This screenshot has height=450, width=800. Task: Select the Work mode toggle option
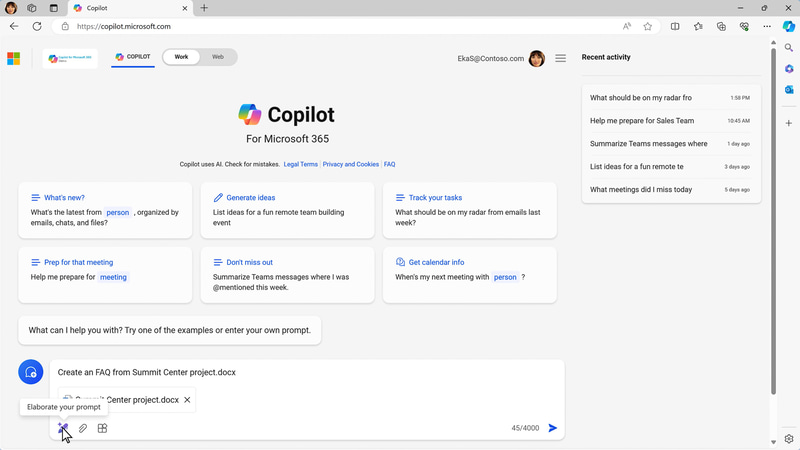coord(181,57)
